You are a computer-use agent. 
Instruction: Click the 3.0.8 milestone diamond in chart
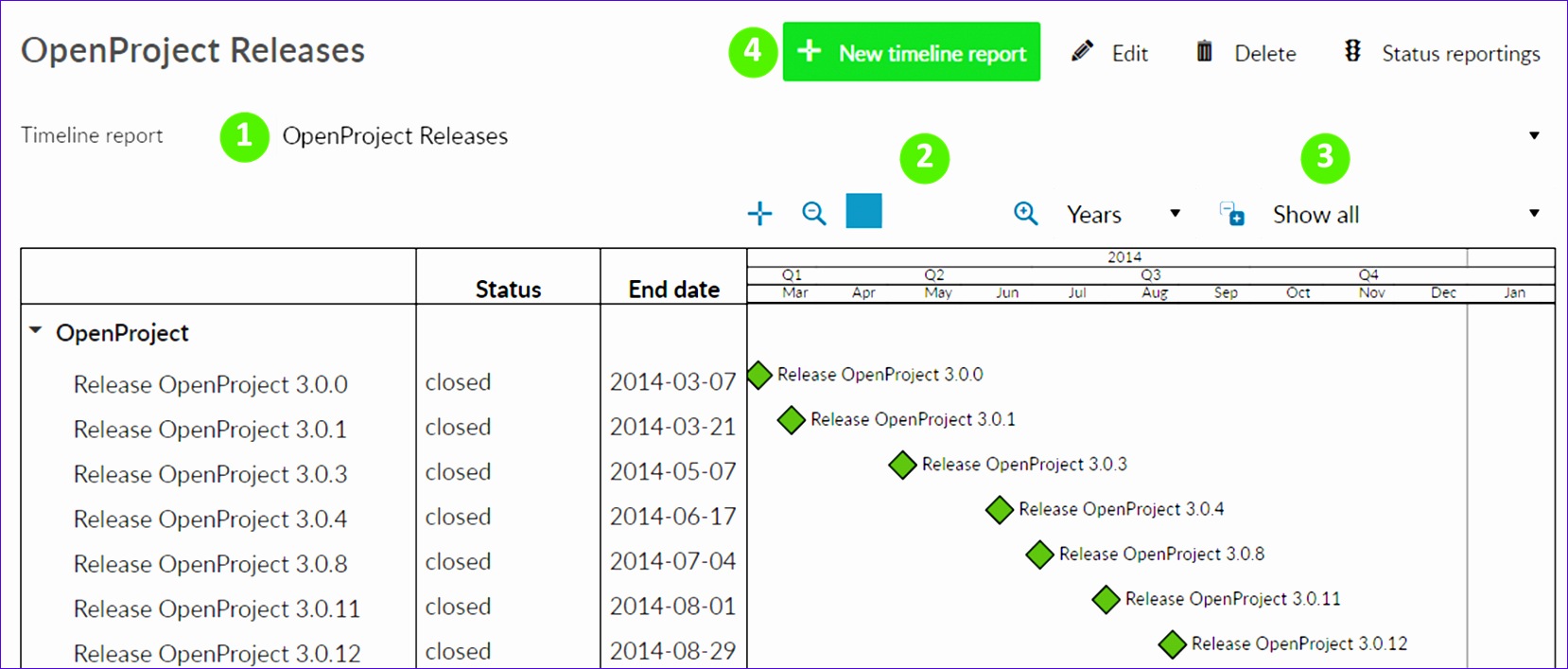[1040, 555]
